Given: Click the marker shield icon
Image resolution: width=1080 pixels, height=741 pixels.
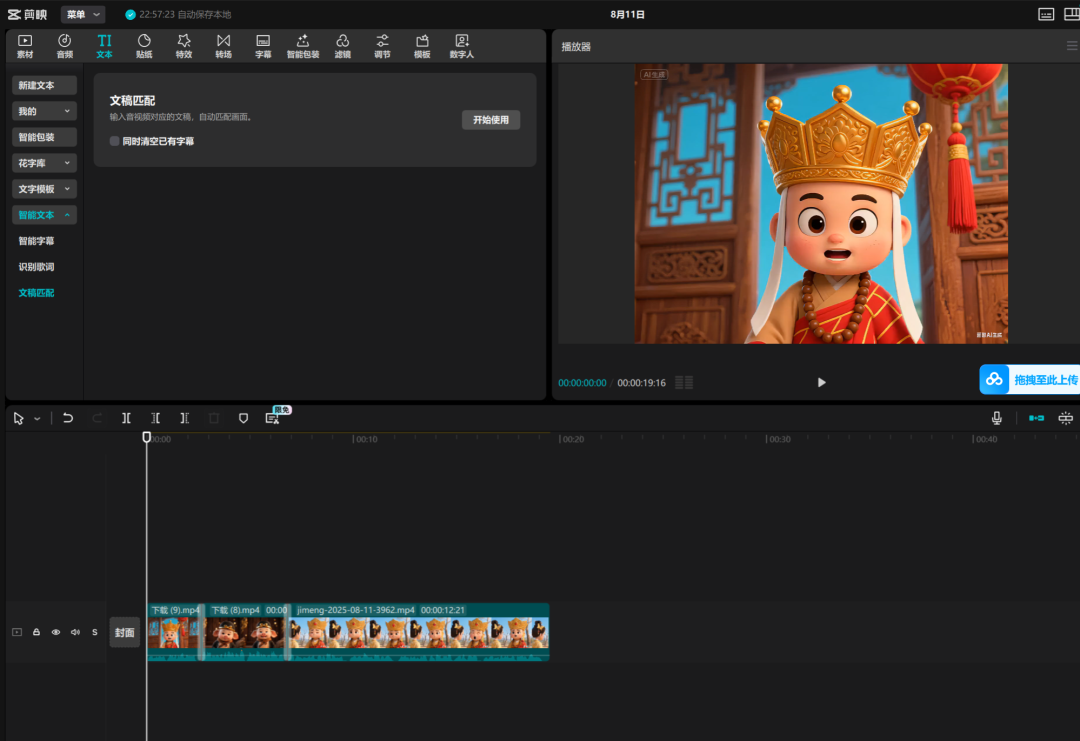Looking at the screenshot, I should (x=243, y=418).
